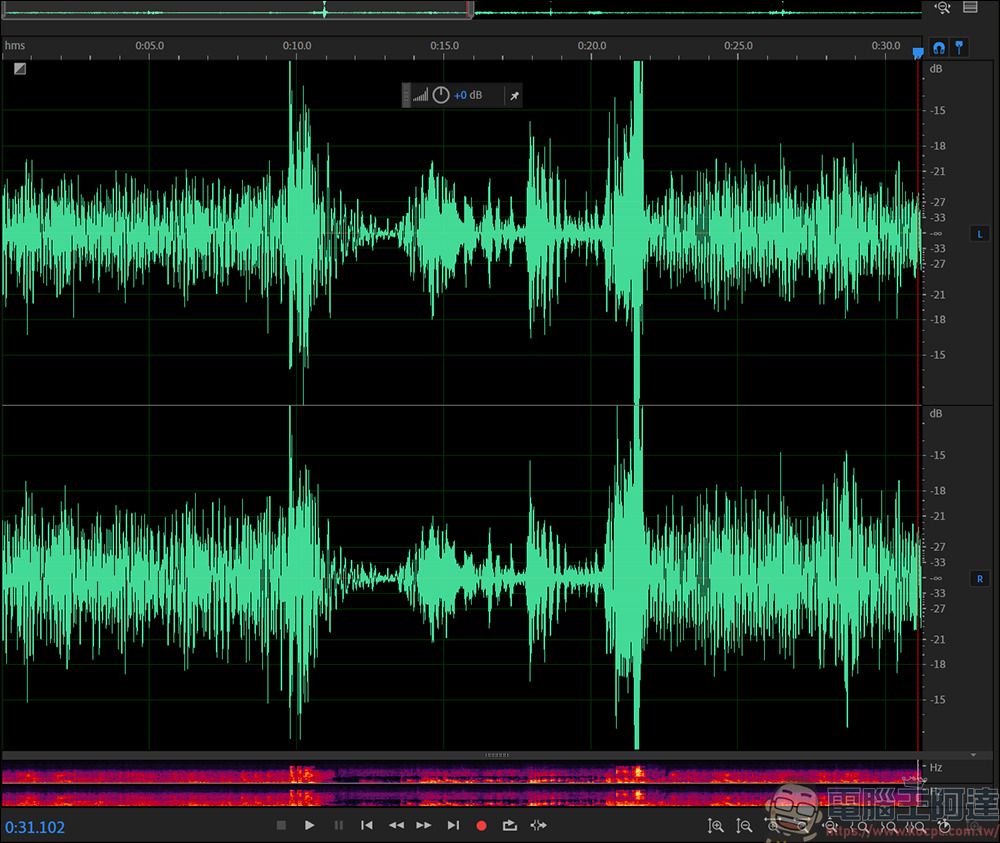1000x843 pixels.
Task: Click the Pause button
Action: click(338, 825)
